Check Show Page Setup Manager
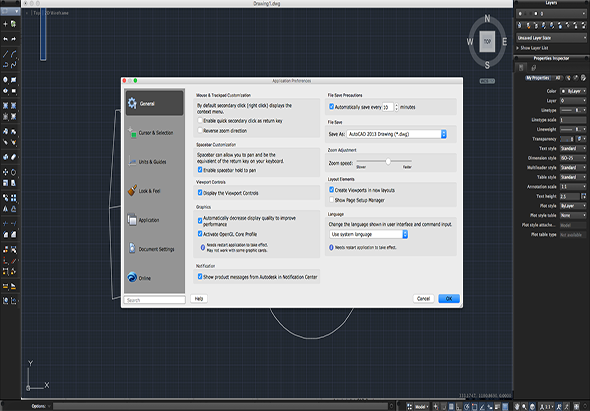Image resolution: width=590 pixels, height=411 pixels. pos(331,200)
